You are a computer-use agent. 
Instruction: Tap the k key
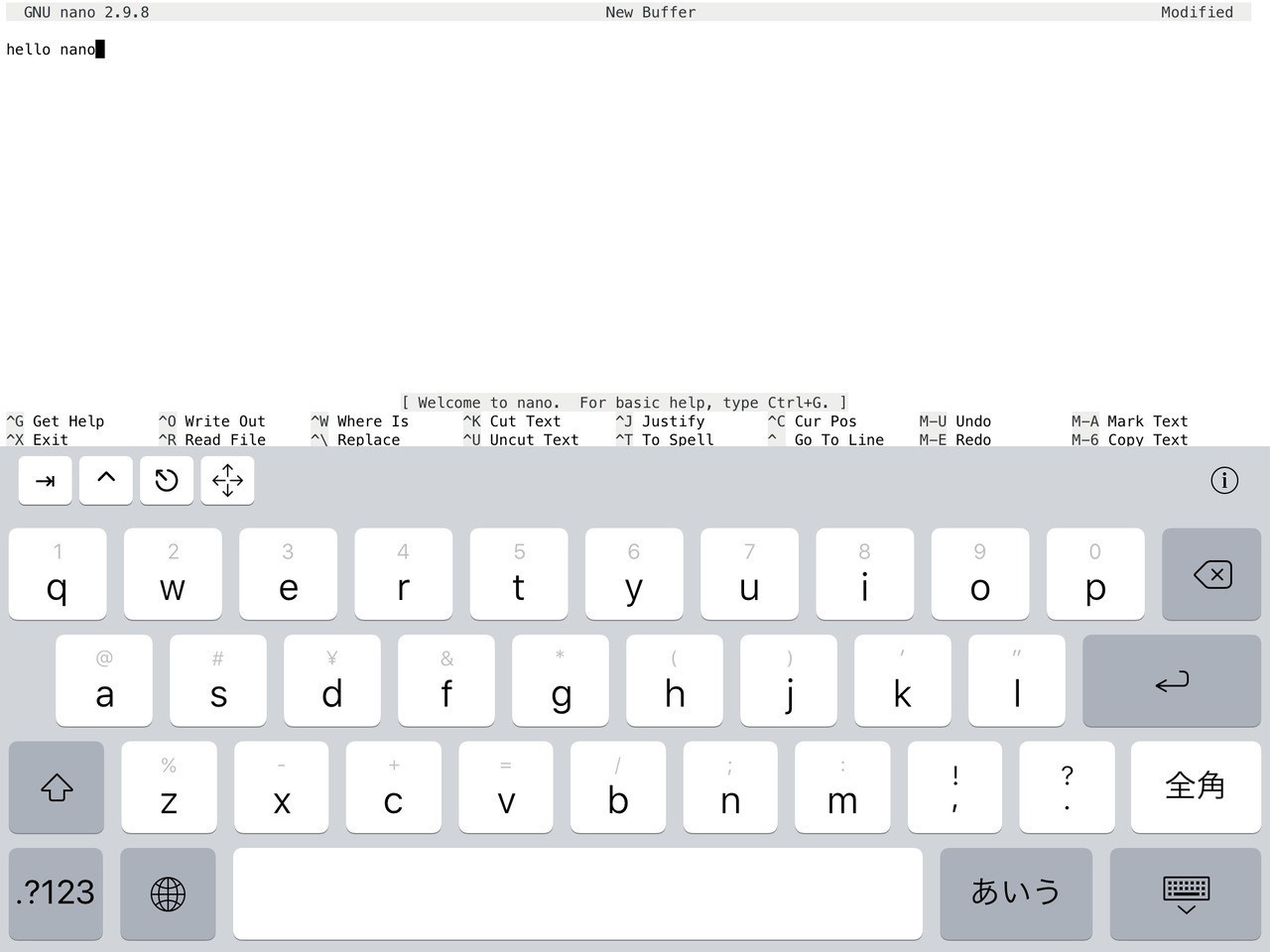pyautogui.click(x=903, y=681)
